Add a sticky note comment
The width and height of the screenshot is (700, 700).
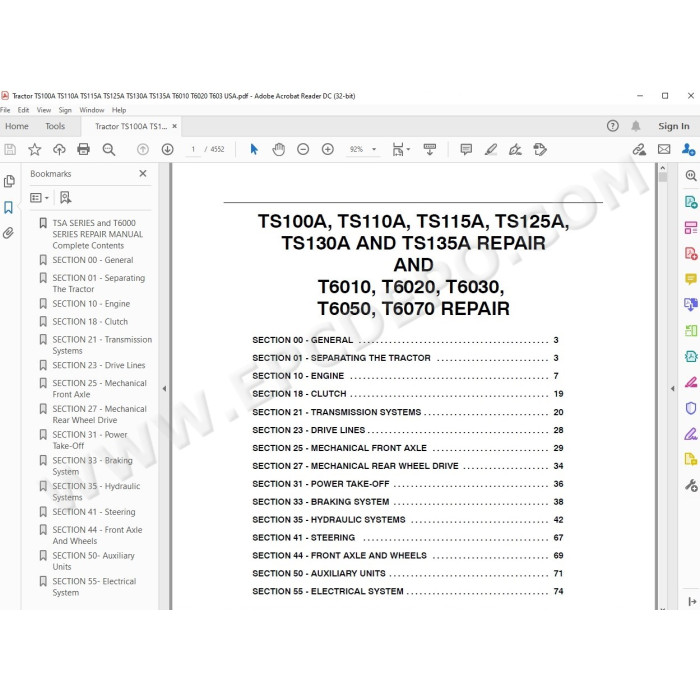tap(466, 149)
